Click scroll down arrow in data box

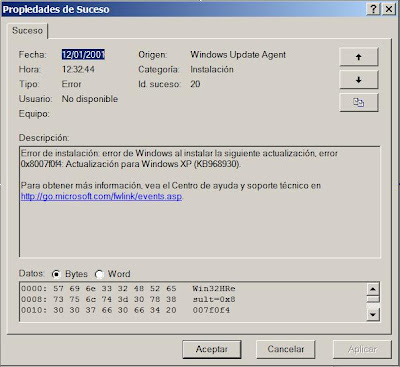pos(373,314)
